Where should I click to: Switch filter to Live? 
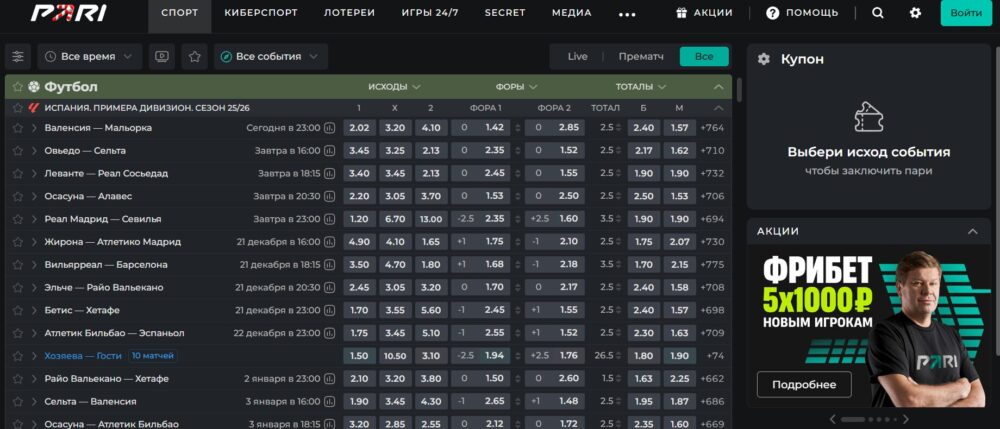(x=577, y=57)
